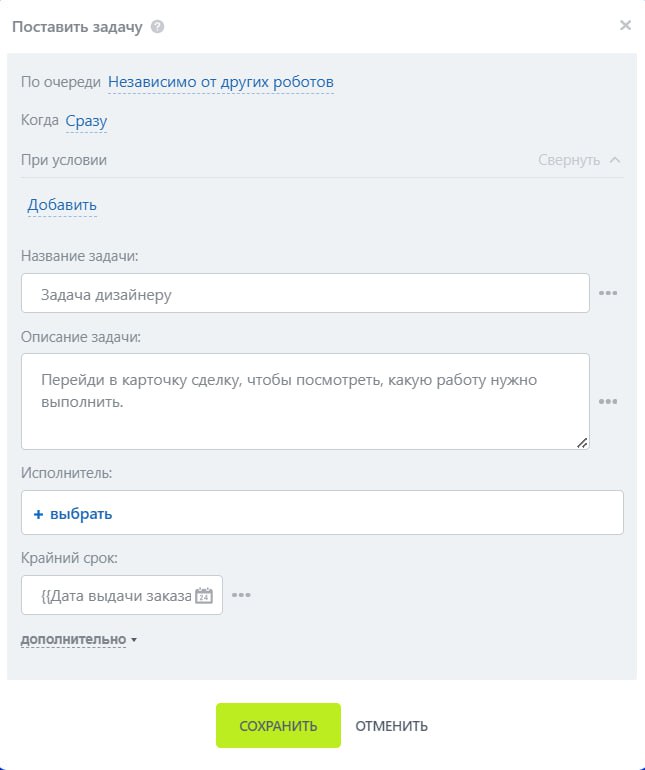Open the queue order dropdown link
The width and height of the screenshot is (645, 770).
[221, 82]
